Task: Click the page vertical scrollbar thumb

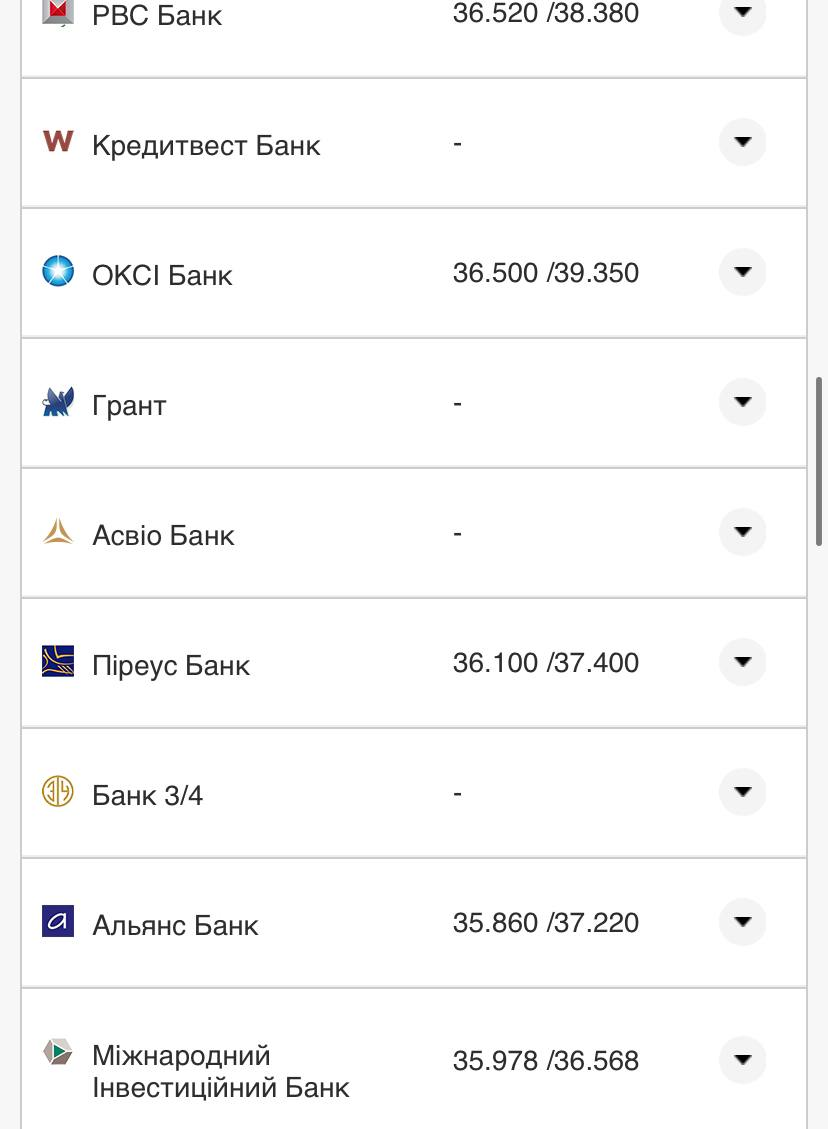Action: (820, 461)
